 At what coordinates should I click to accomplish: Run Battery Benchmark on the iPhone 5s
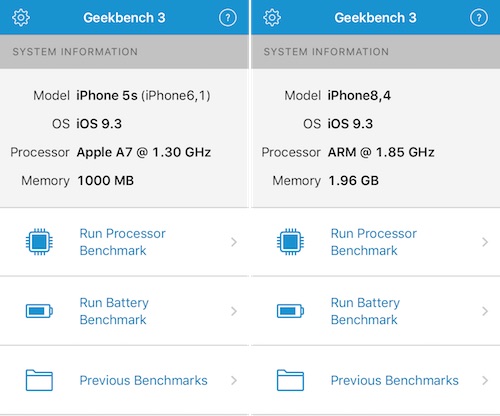tap(124, 311)
